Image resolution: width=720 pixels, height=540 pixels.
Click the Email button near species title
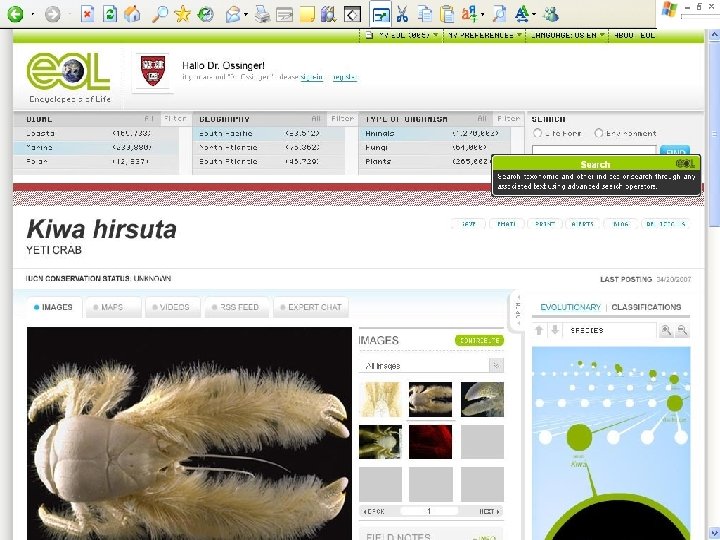(x=506, y=224)
